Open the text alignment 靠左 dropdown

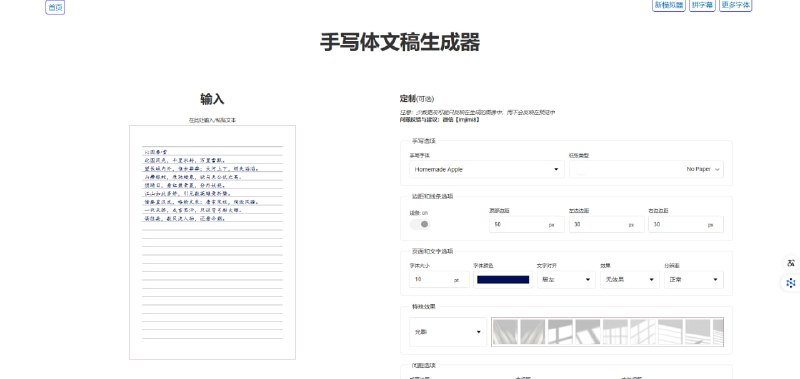[566, 280]
